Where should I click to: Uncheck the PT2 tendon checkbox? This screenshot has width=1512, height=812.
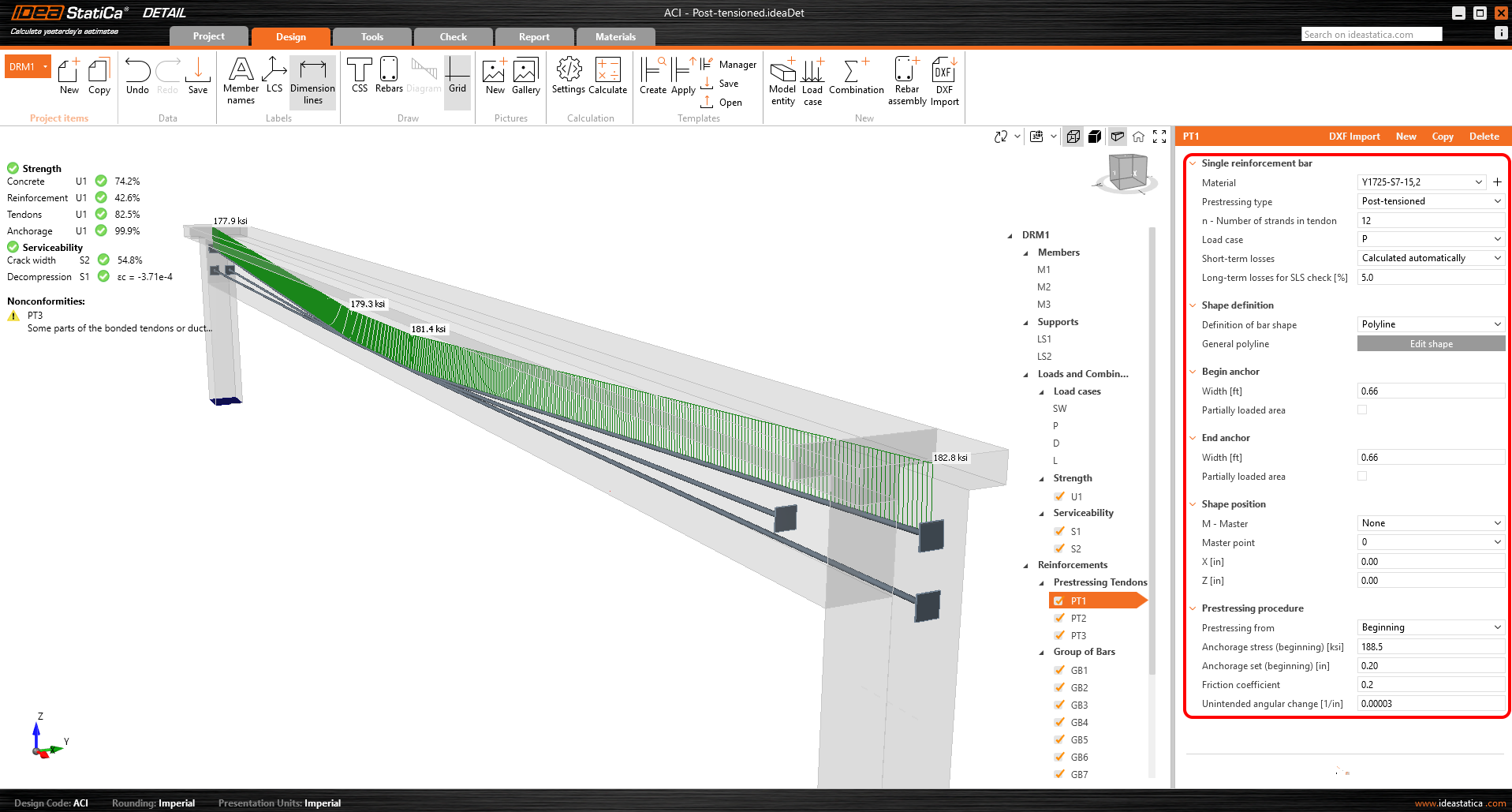[x=1059, y=619]
